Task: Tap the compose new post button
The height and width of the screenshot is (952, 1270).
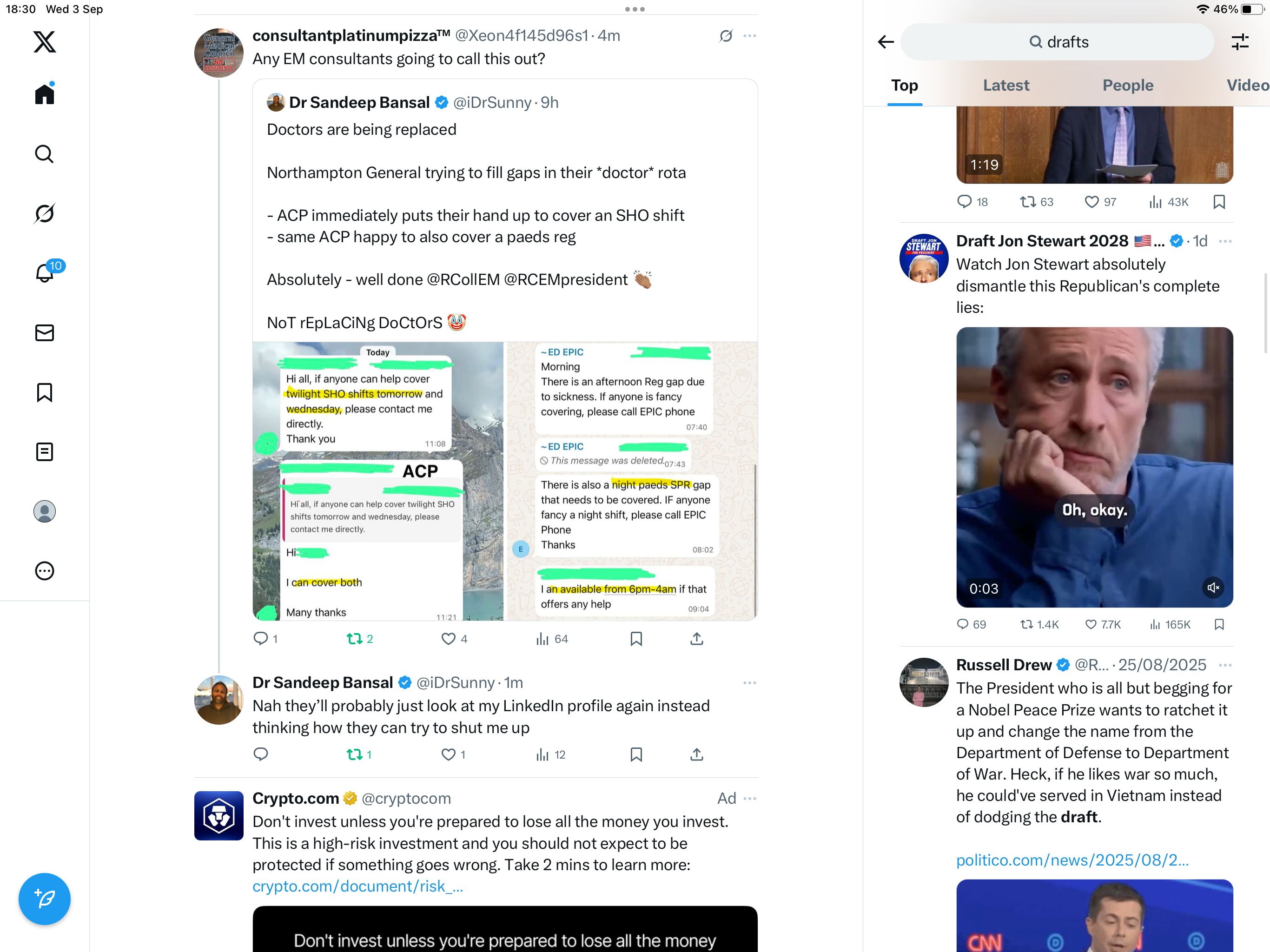Action: click(x=44, y=899)
